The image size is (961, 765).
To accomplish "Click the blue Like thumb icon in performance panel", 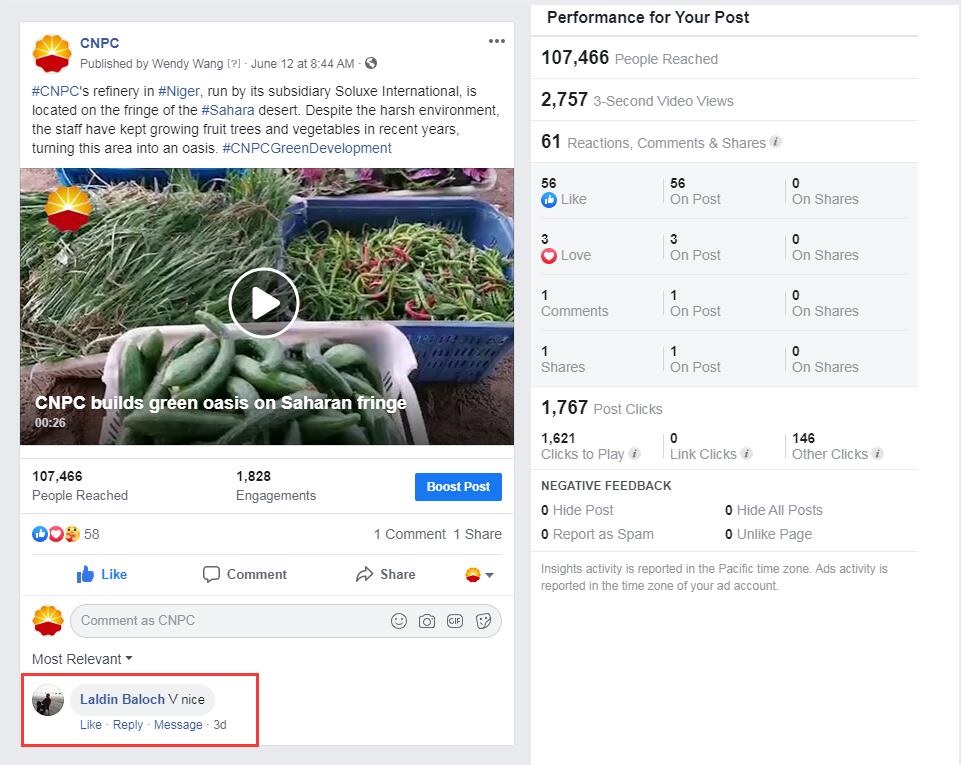I will pyautogui.click(x=549, y=200).
